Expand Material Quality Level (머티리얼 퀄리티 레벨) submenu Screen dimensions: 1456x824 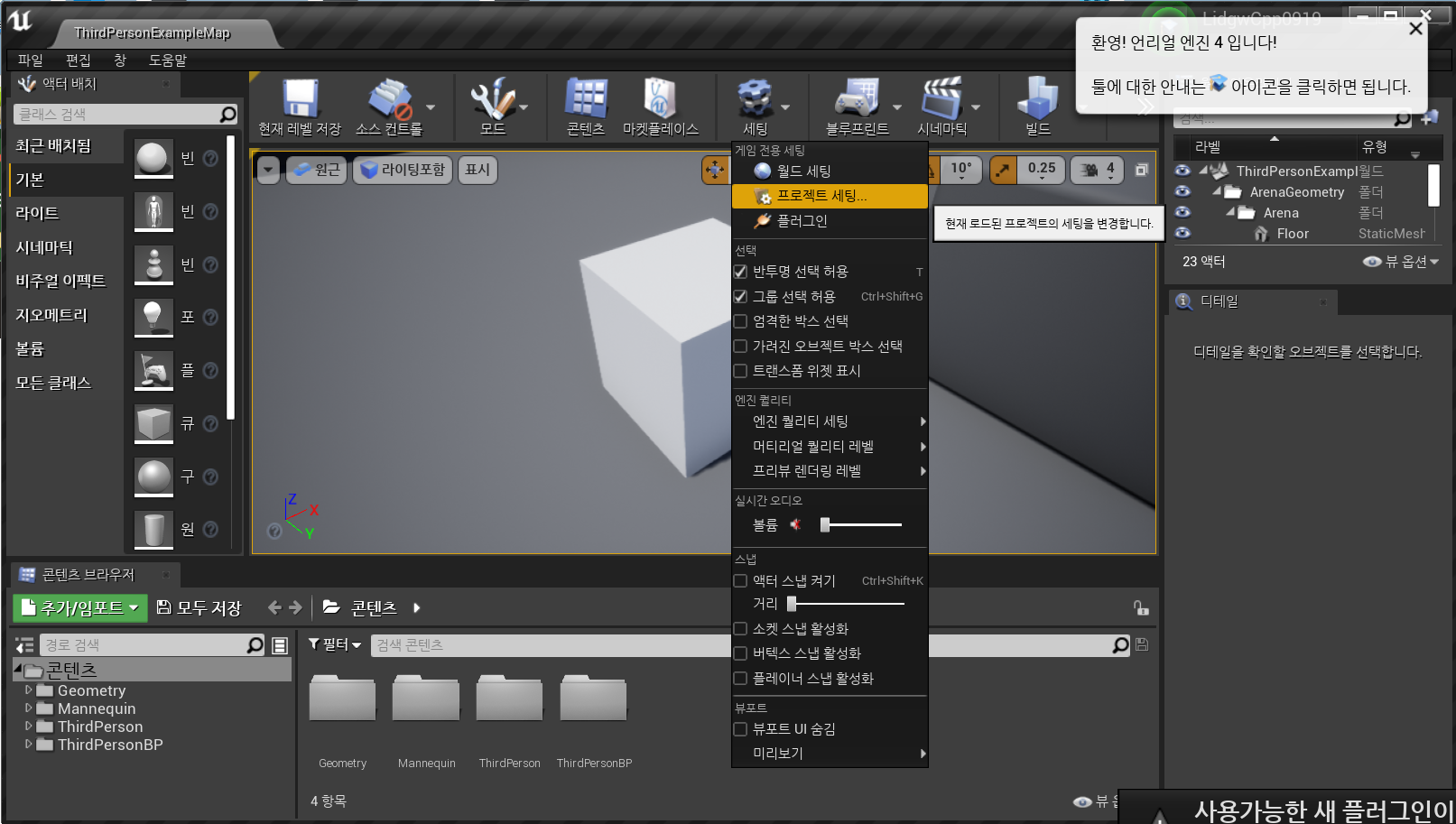(x=830, y=447)
